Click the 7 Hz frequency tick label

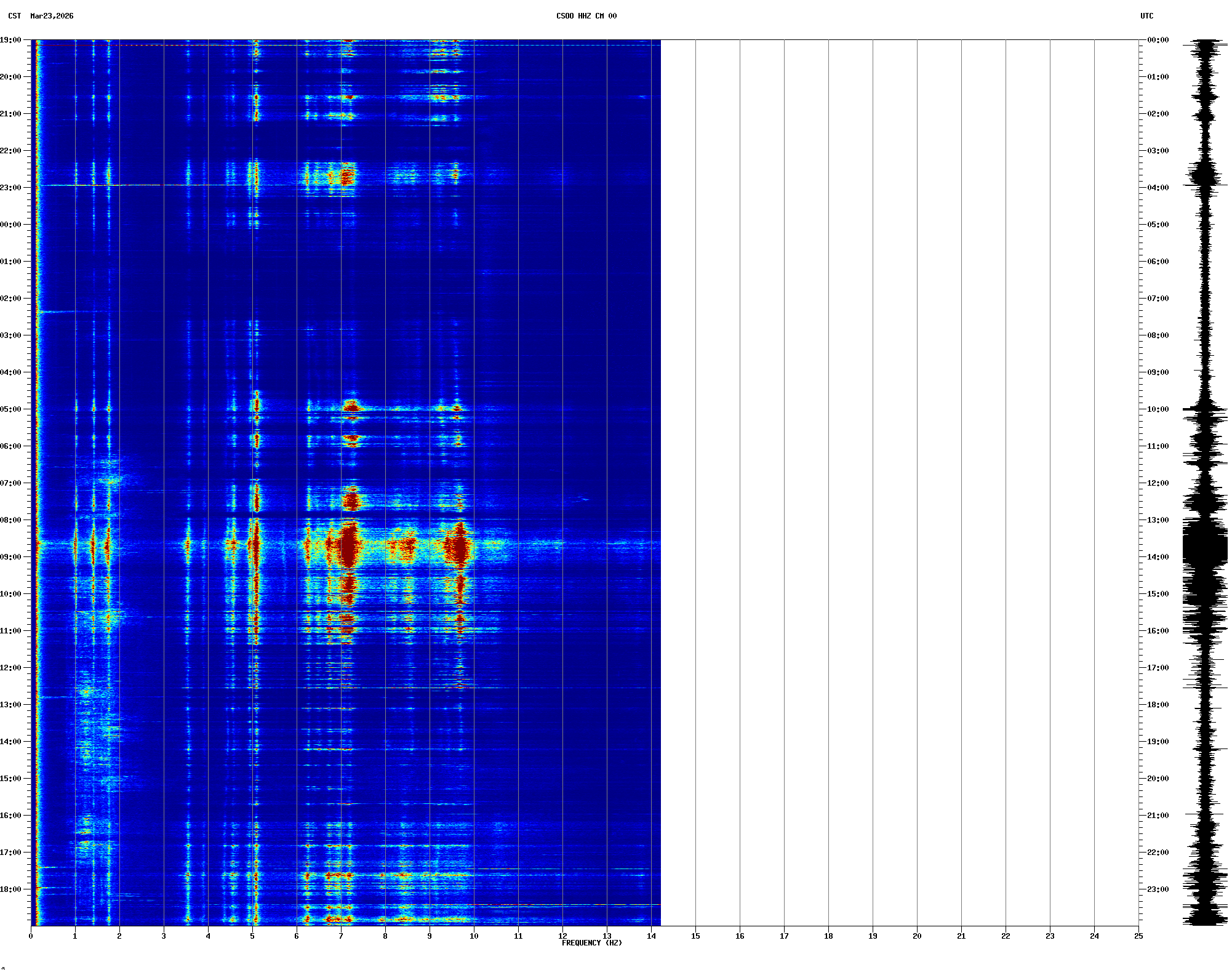(x=341, y=936)
